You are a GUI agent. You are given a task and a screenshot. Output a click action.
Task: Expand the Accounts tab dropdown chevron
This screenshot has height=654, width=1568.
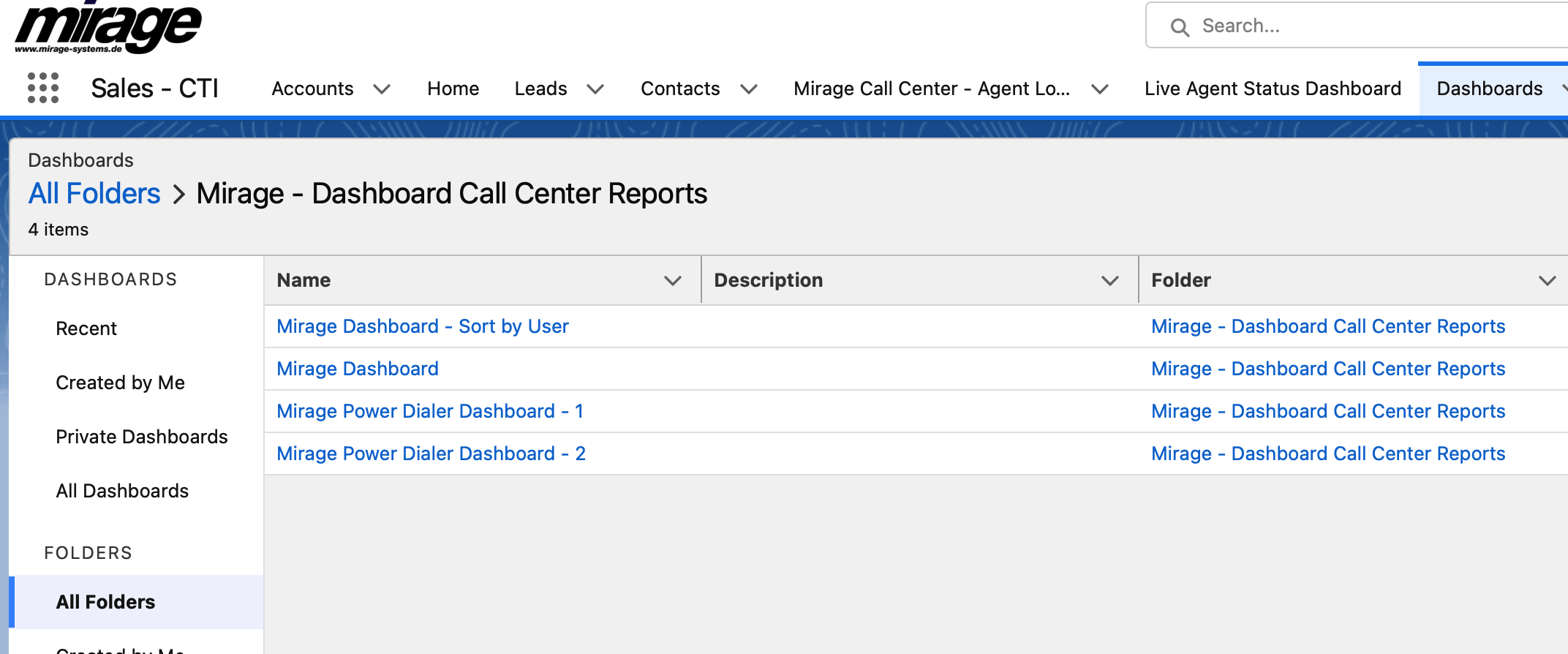382,89
